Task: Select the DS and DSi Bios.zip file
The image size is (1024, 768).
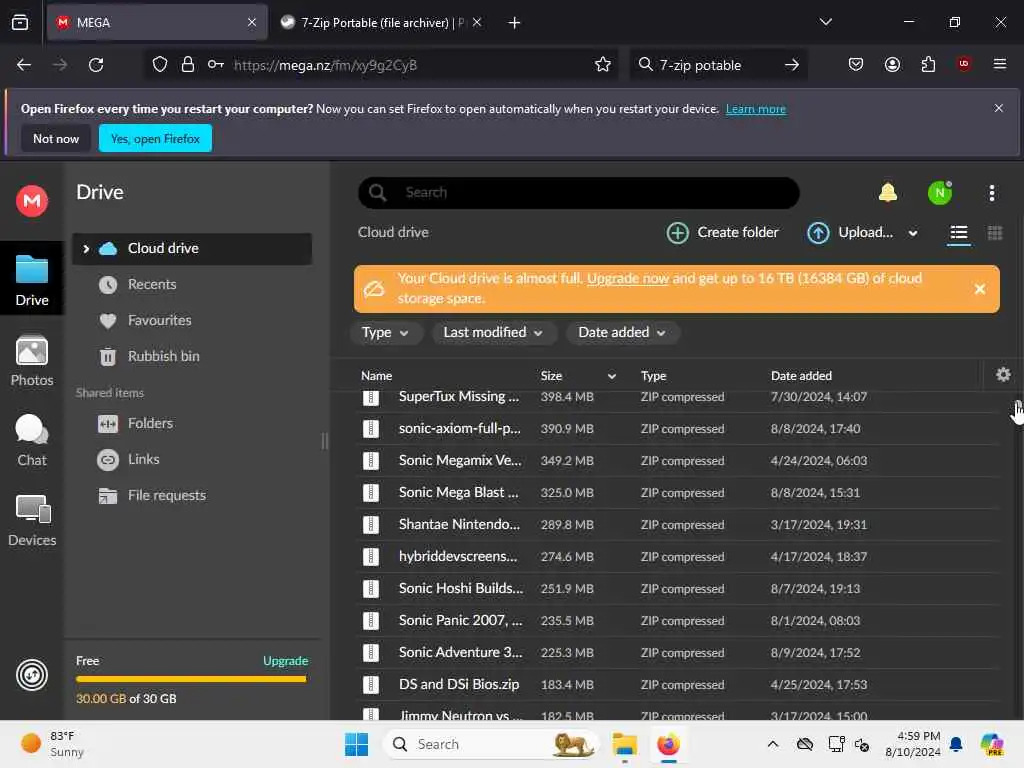Action: [677, 684]
